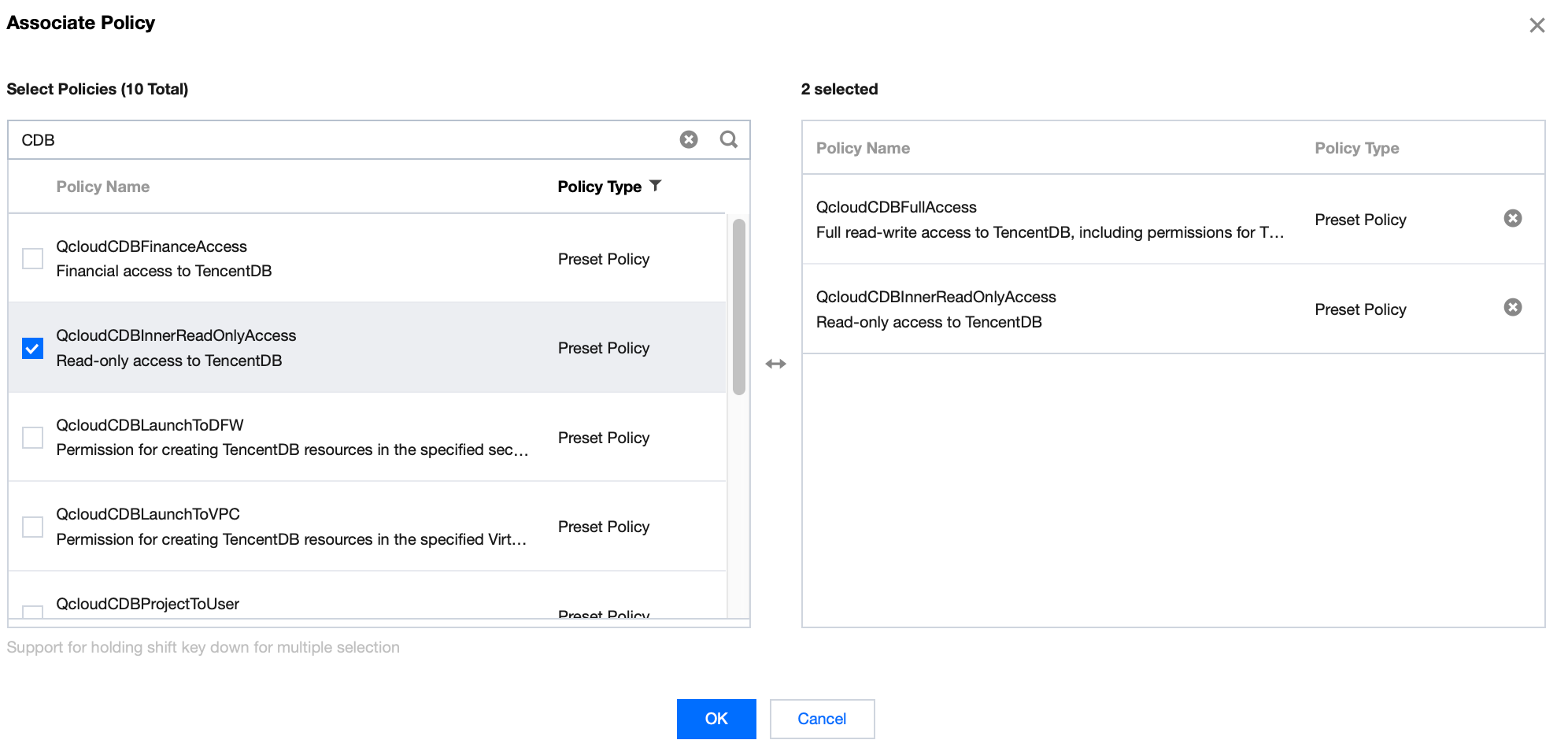This screenshot has width=1568, height=751.
Task: Check the QcloudCDBFinanceAccess policy checkbox
Action: click(33, 258)
